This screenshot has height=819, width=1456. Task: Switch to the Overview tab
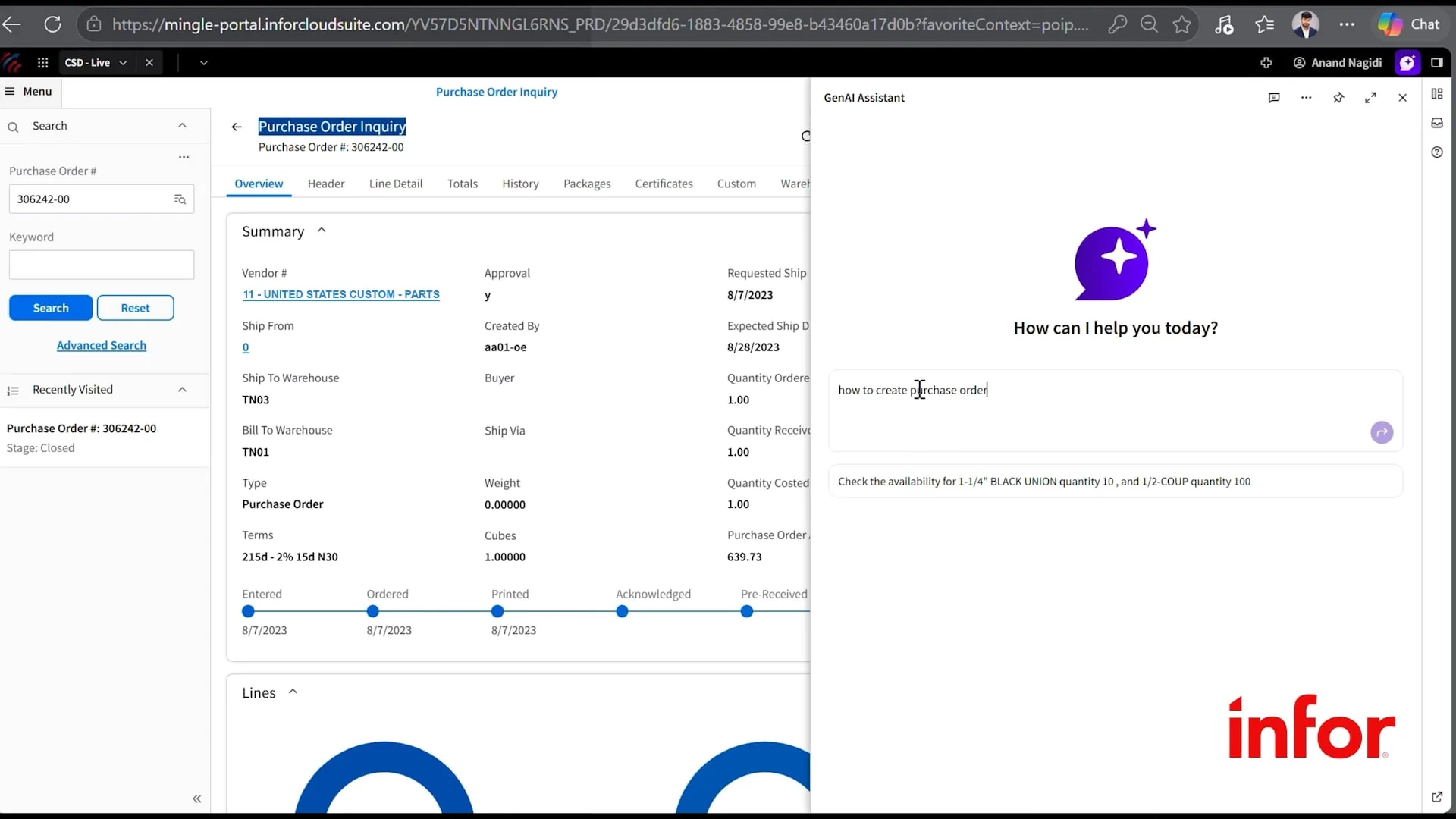[x=259, y=184]
